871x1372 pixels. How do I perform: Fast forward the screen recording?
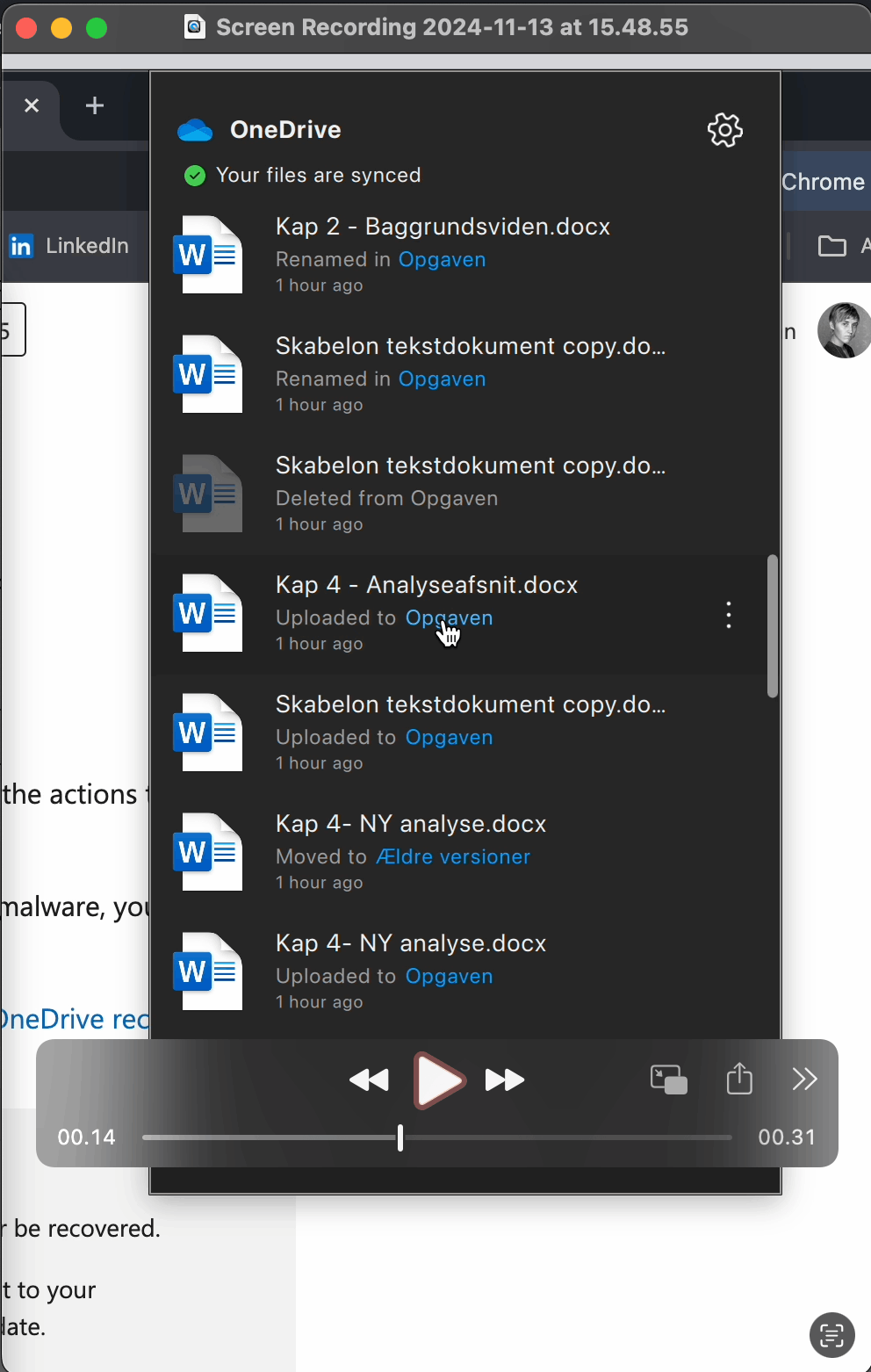[505, 1080]
